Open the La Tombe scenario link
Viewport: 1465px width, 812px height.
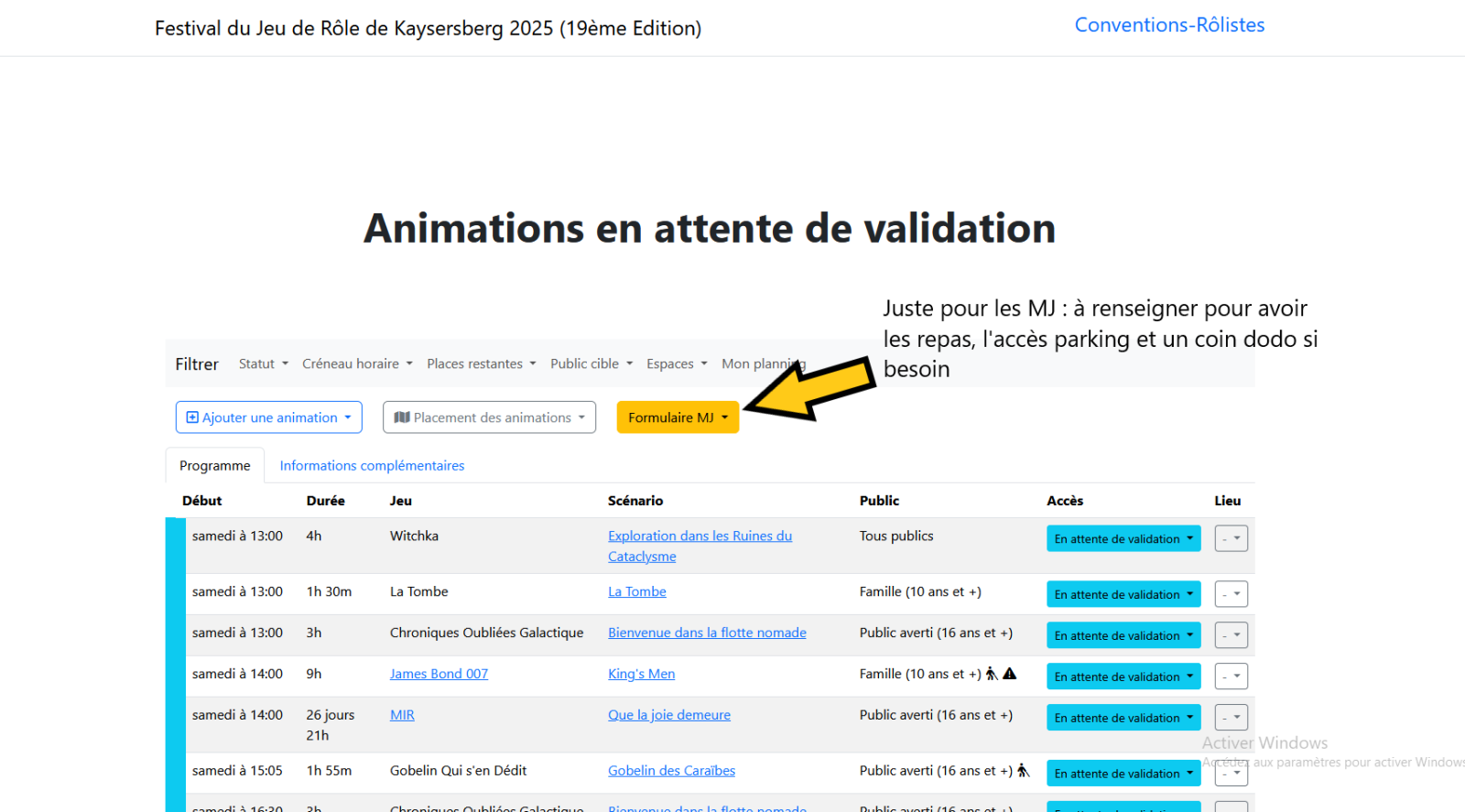[x=636, y=592]
